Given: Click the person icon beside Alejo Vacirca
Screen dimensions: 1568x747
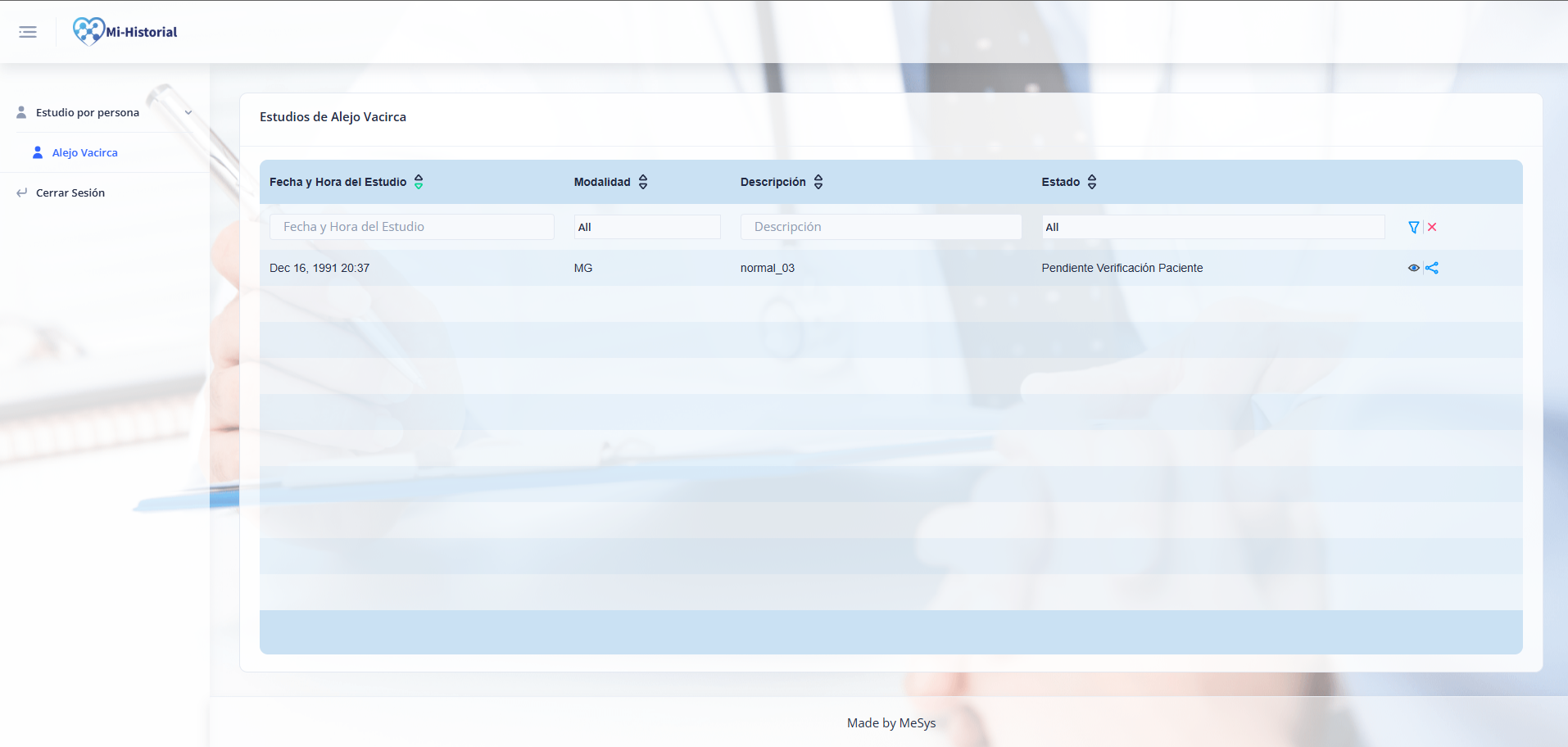Looking at the screenshot, I should point(37,152).
